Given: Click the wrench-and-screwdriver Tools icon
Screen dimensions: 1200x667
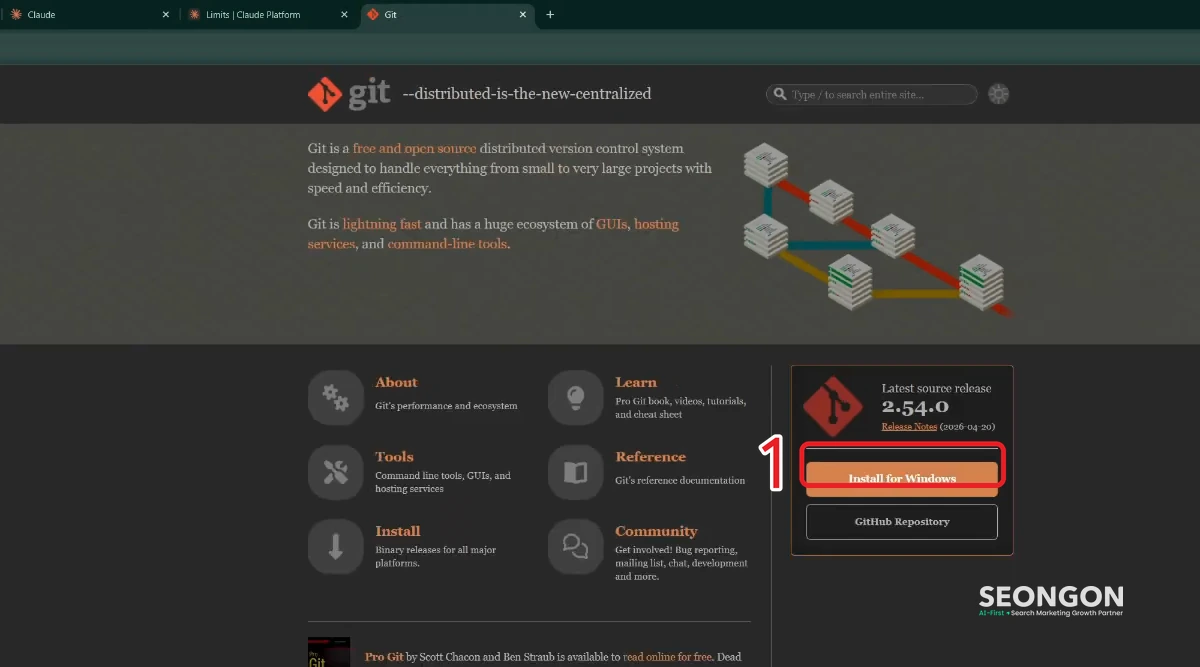Looking at the screenshot, I should (x=335, y=472).
